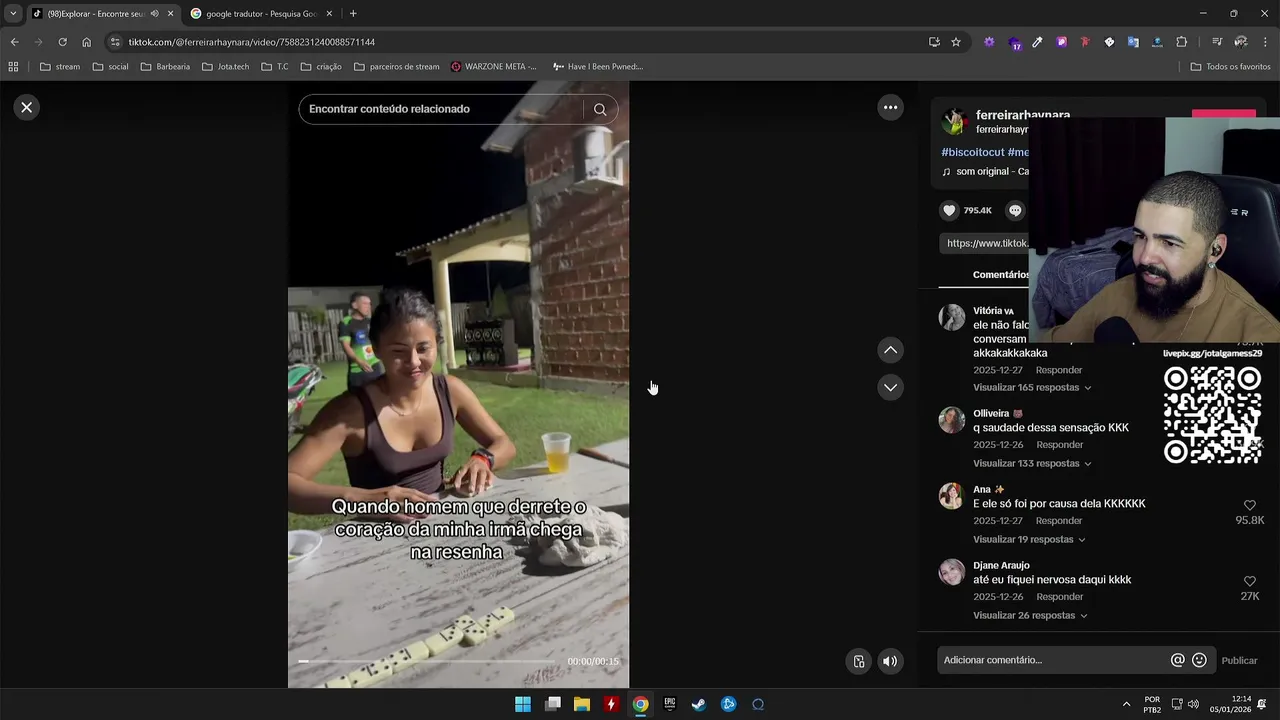The height and width of the screenshot is (720, 1280).
Task: Open Chrome three-dot menu
Action: pyautogui.click(x=1266, y=42)
